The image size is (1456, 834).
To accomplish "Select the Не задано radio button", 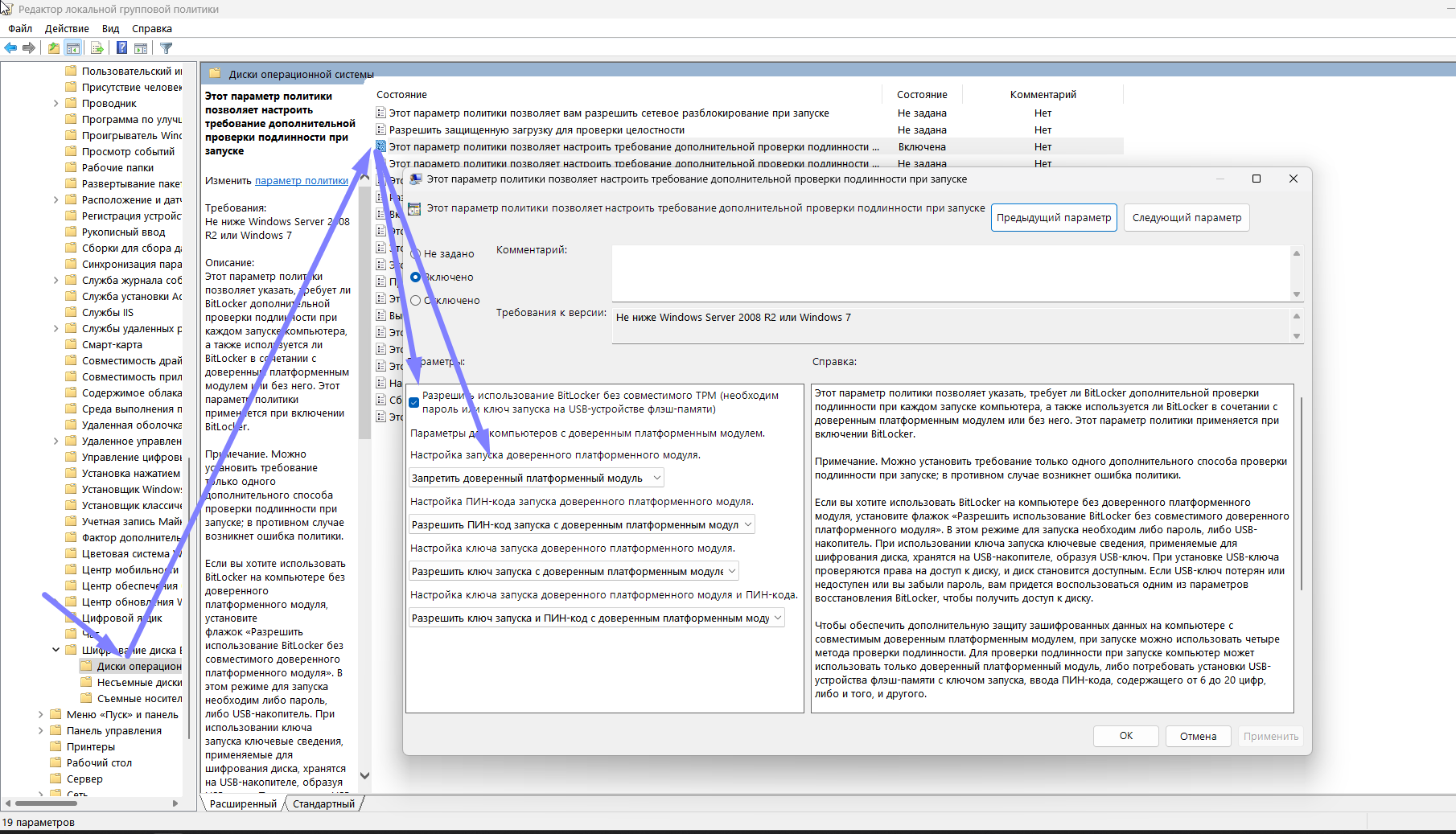I will 416,254.
